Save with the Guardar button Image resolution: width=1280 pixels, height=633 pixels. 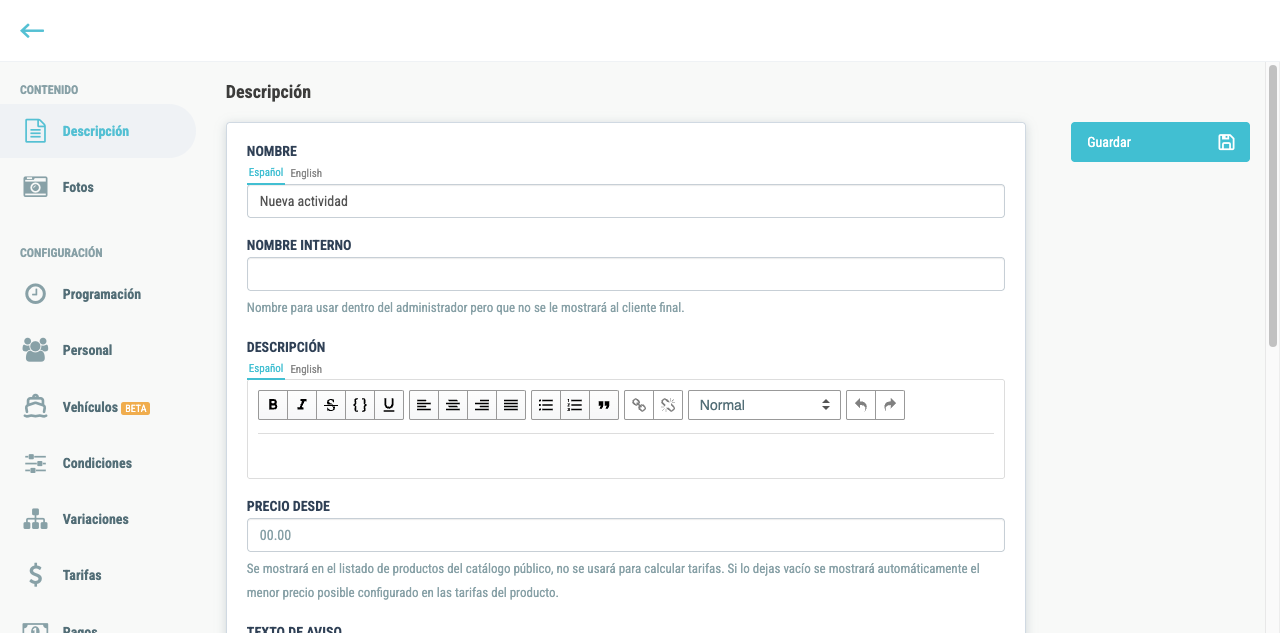point(1160,142)
